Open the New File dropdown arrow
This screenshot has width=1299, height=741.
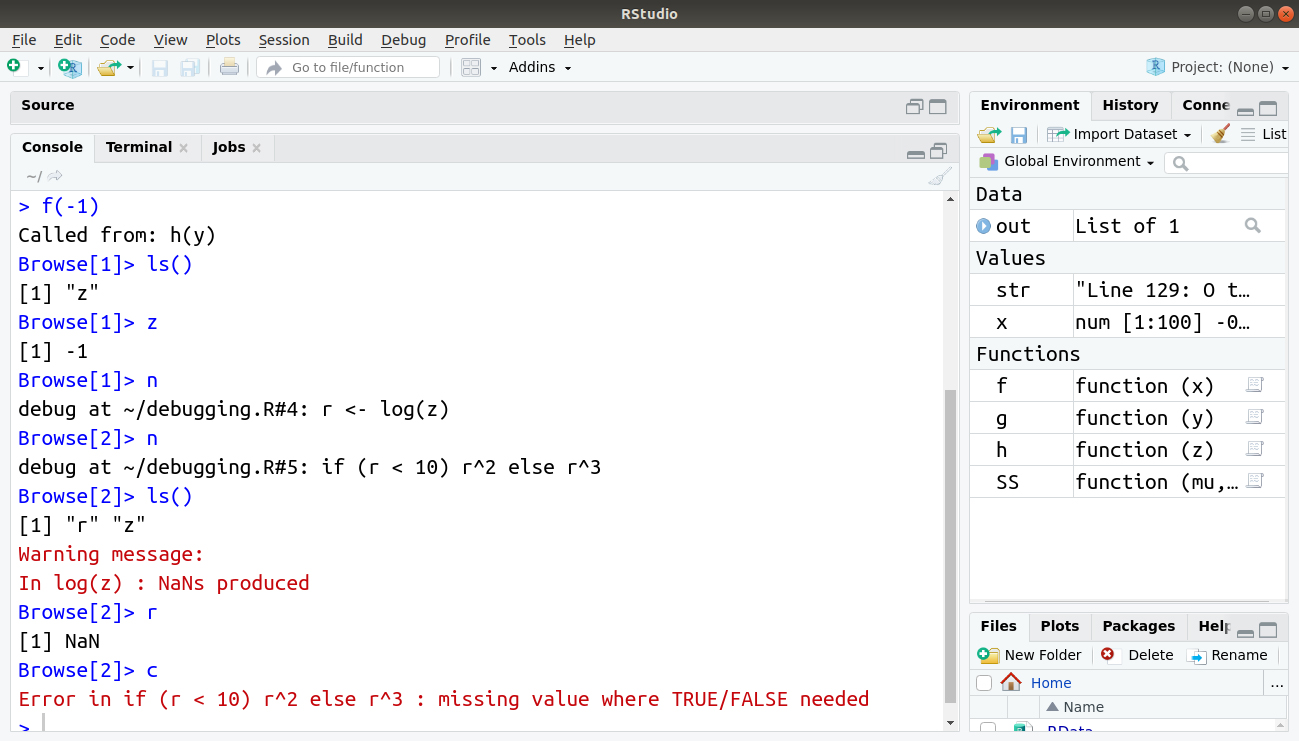coord(41,68)
